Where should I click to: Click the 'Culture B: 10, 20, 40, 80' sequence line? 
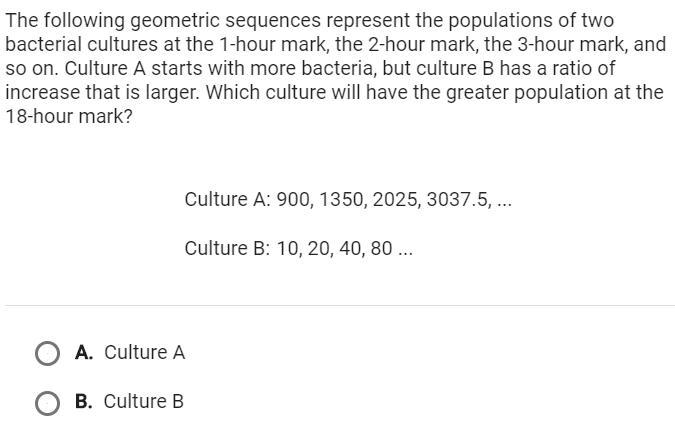point(298,249)
